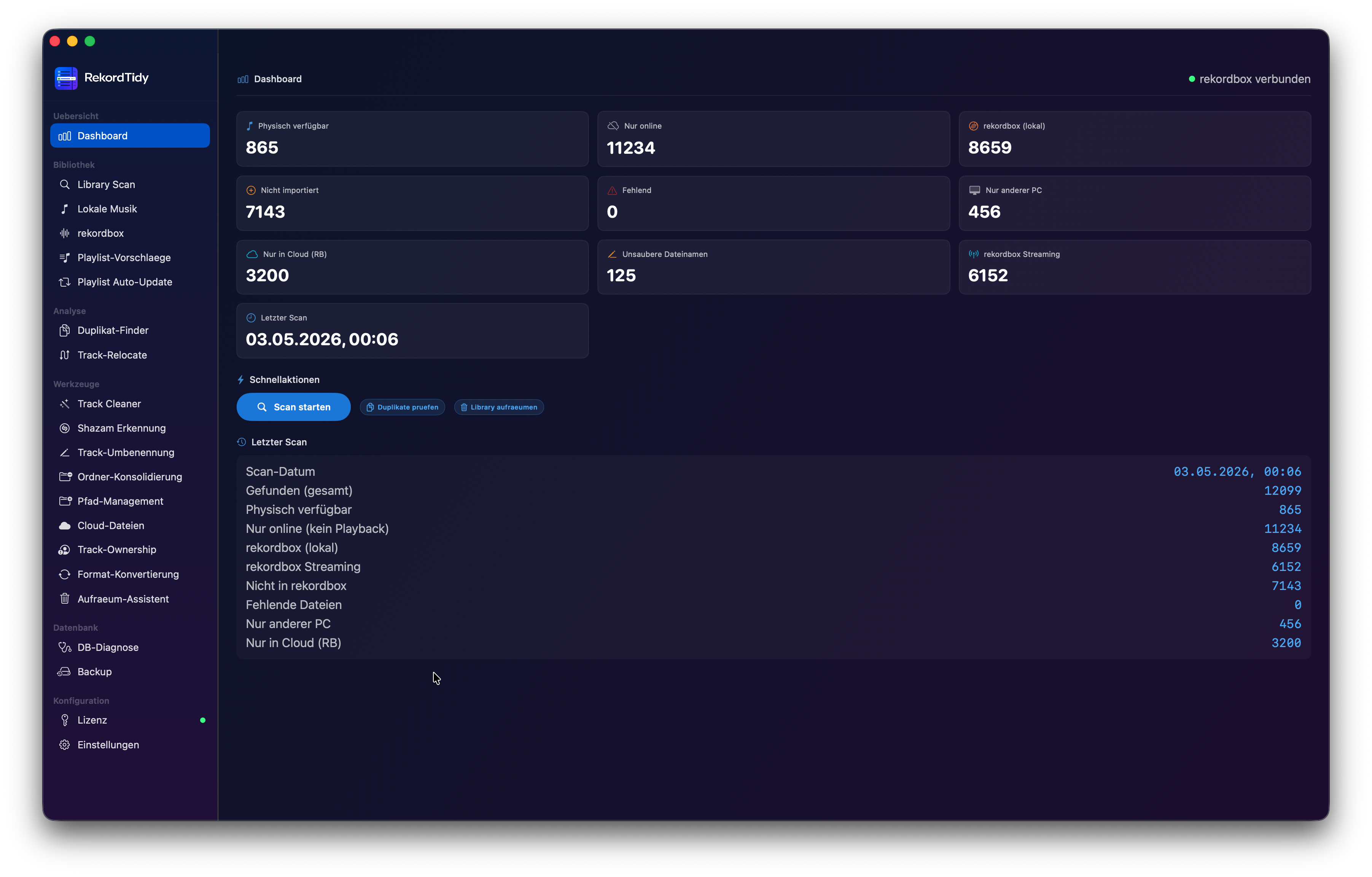Click the rekordbox verbunden status indicator
This screenshot has height=877, width=1372.
(1249, 79)
